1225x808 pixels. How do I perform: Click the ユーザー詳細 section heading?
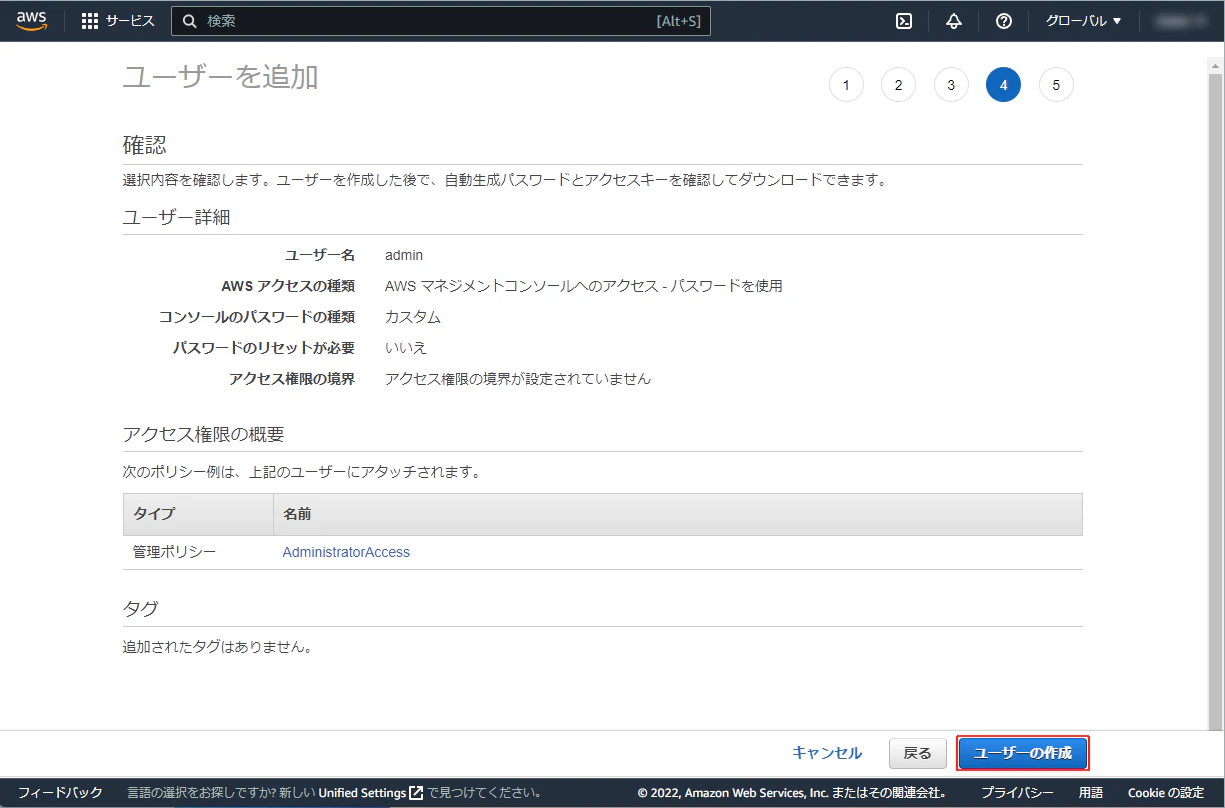click(177, 217)
